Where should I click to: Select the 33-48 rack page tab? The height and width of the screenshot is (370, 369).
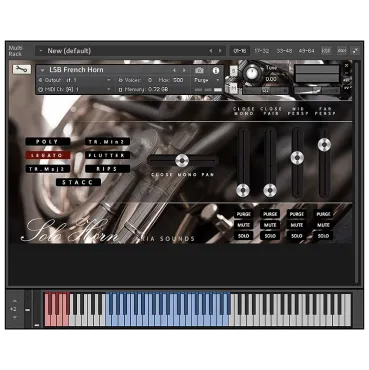[284, 51]
